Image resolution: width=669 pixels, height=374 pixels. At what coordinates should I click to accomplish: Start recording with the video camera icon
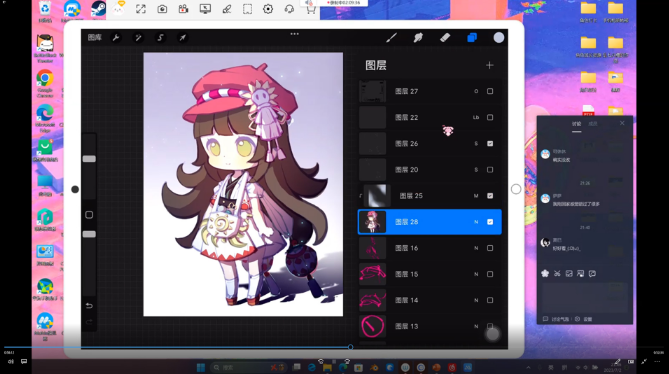pos(183,9)
